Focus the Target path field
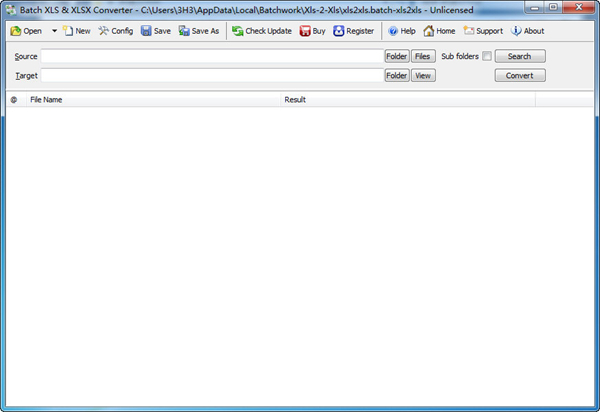Viewport: 600px width, 412px height. (212, 75)
